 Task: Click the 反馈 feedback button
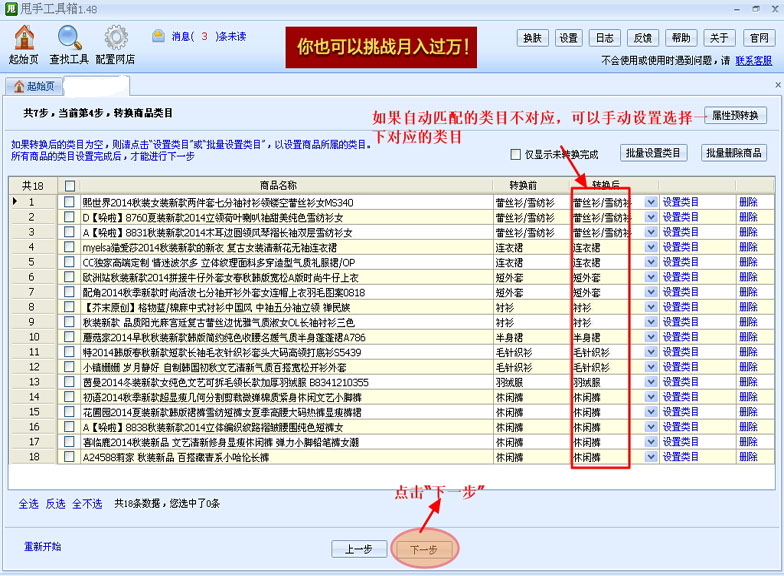642,38
